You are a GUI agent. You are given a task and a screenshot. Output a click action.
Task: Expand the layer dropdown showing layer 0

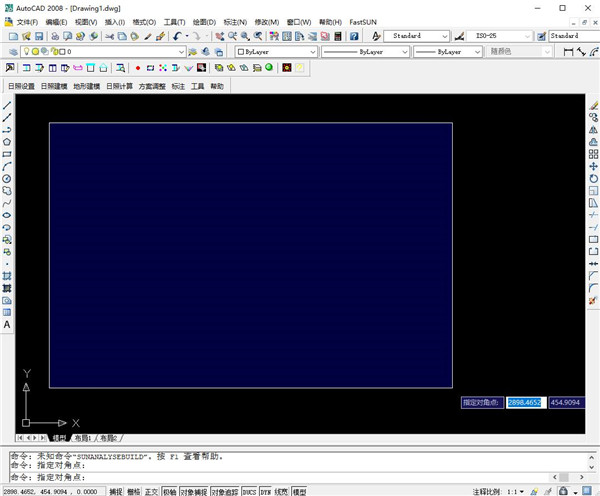point(181,52)
